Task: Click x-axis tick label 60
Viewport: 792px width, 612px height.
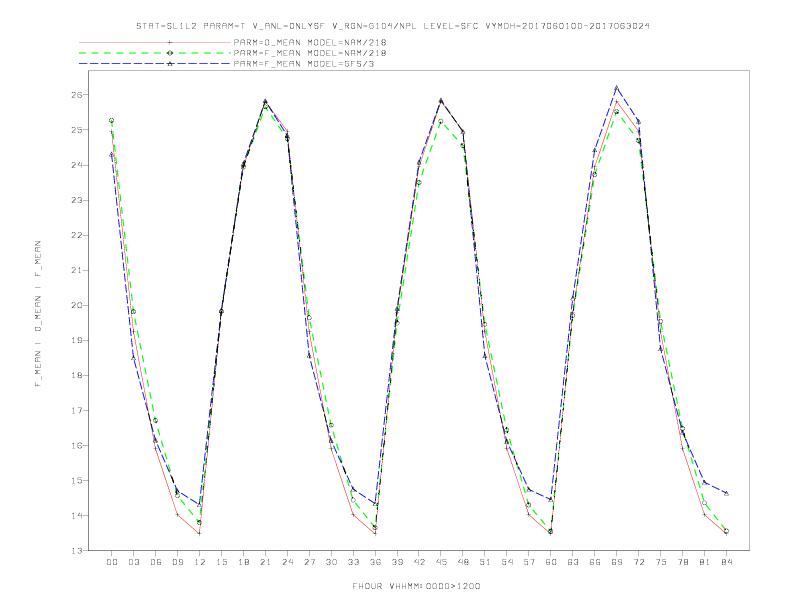Action: (x=551, y=562)
